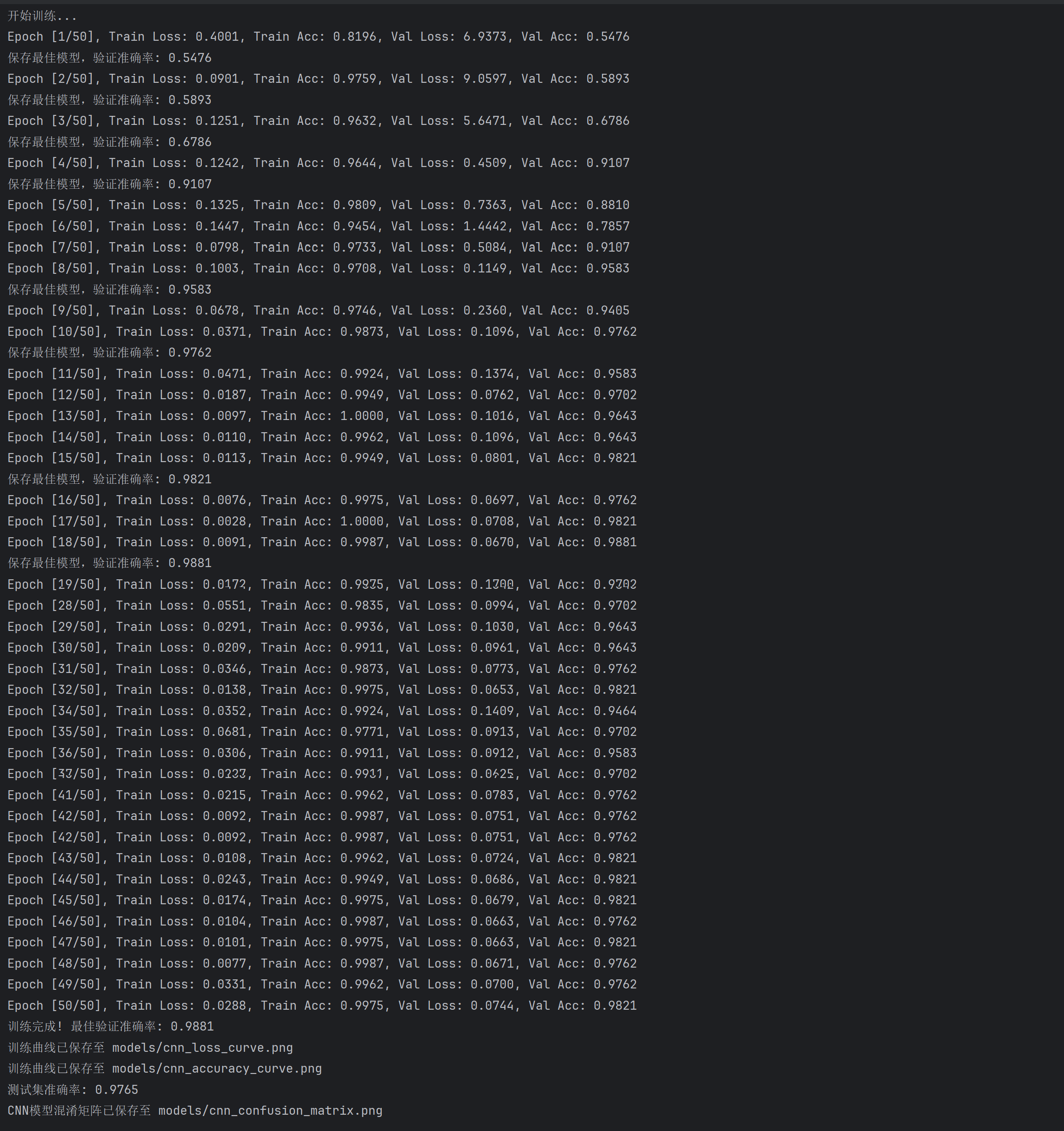Screen dimensions: 1064x1131
Task: Click the 保存最佳模型 line showing 0.9762
Action: 109,352
